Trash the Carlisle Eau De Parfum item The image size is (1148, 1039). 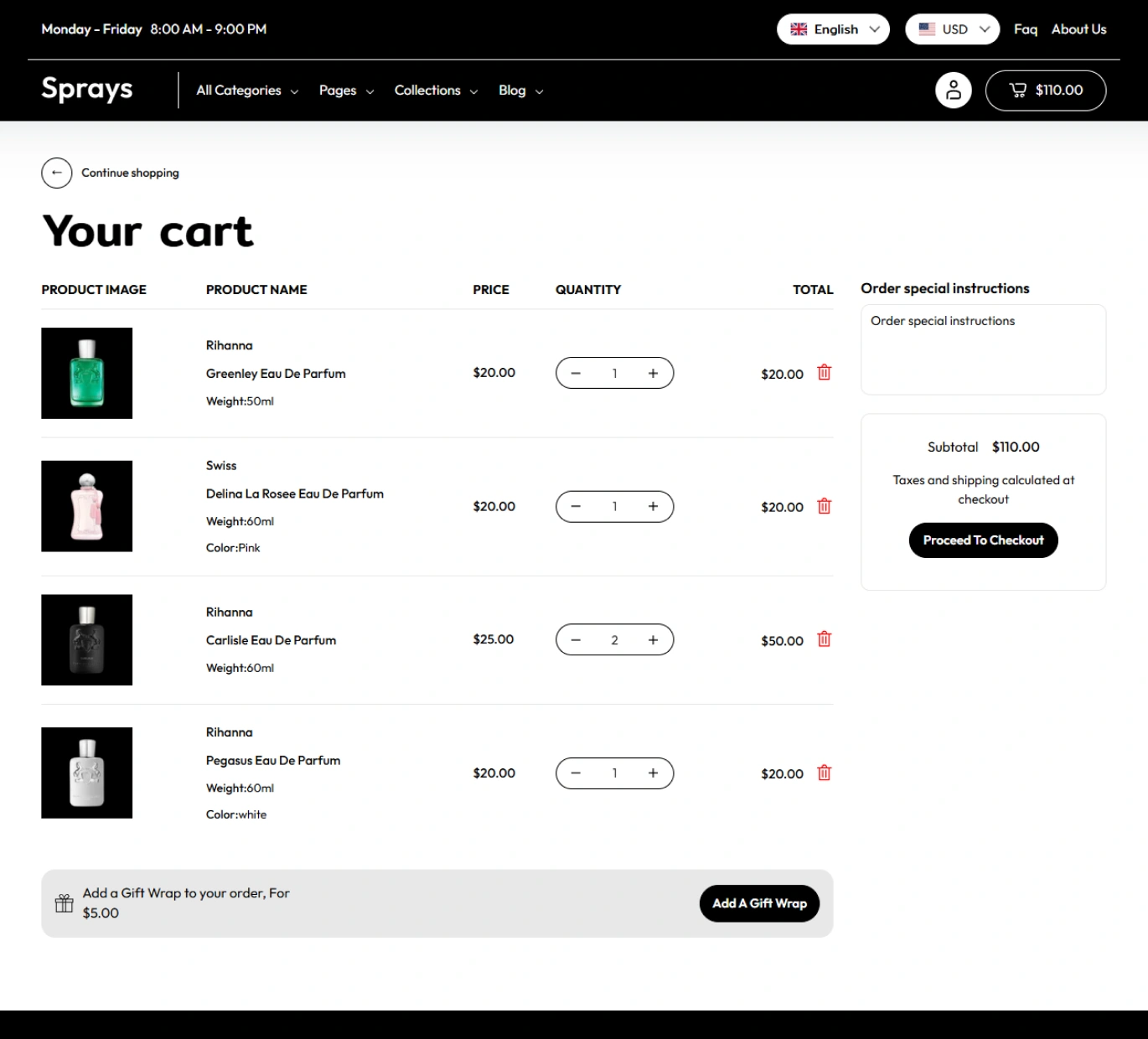click(x=825, y=639)
